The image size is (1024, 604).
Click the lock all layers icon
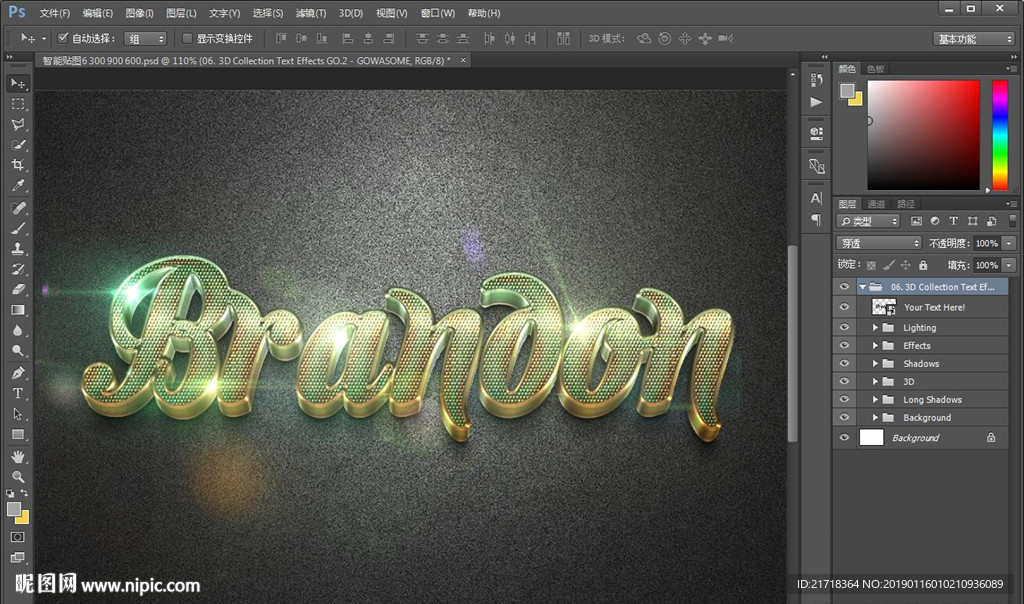pyautogui.click(x=923, y=265)
